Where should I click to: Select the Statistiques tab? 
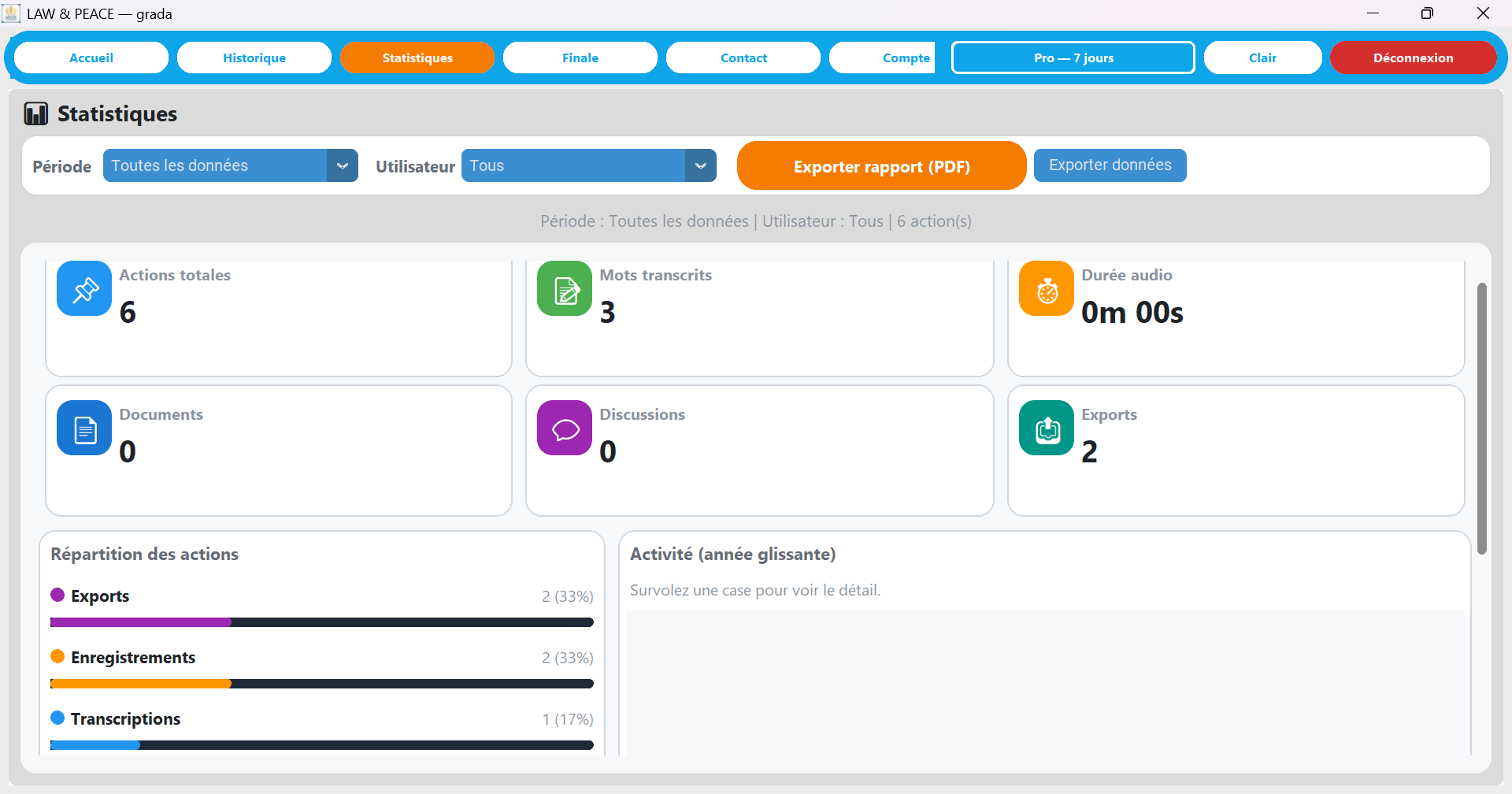tap(417, 58)
